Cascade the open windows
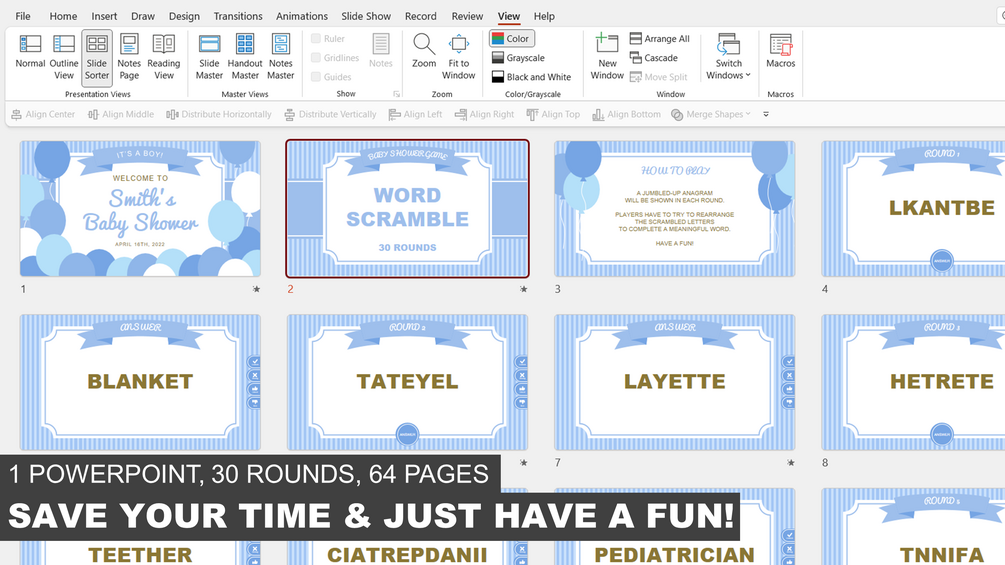 (654, 58)
